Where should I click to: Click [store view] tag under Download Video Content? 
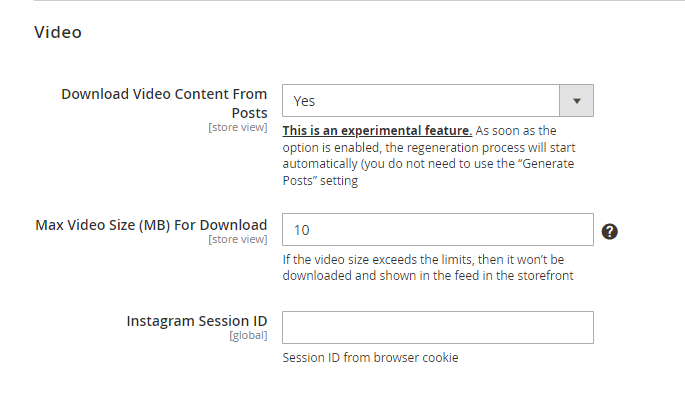pyautogui.click(x=238, y=127)
